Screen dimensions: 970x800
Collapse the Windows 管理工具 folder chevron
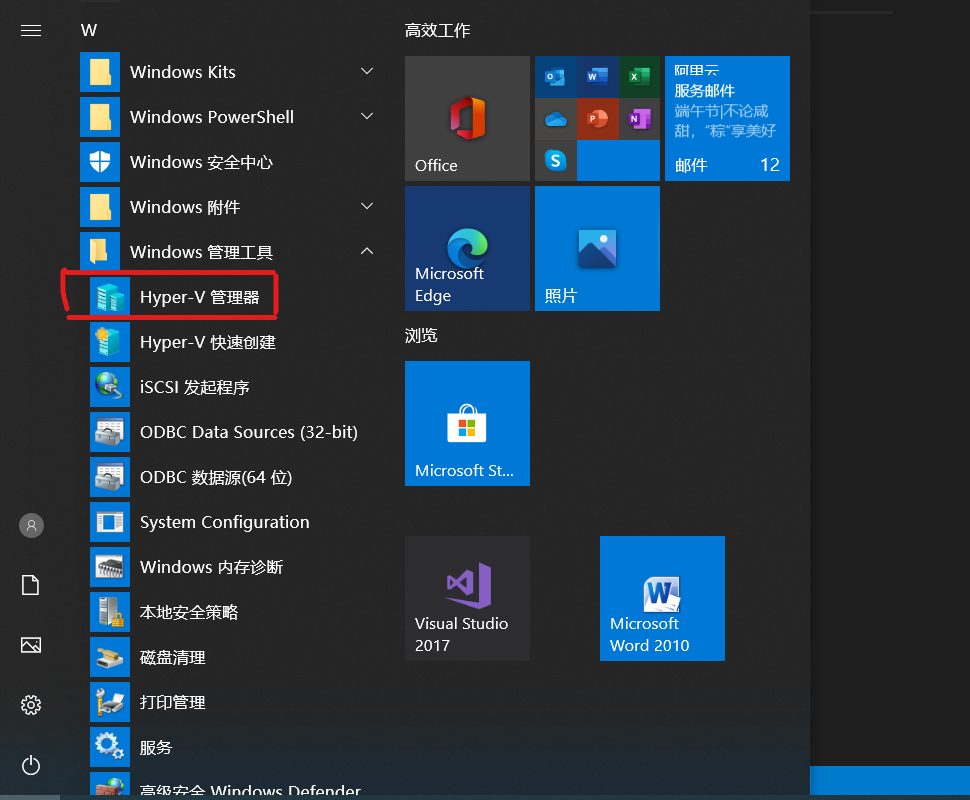coord(367,251)
